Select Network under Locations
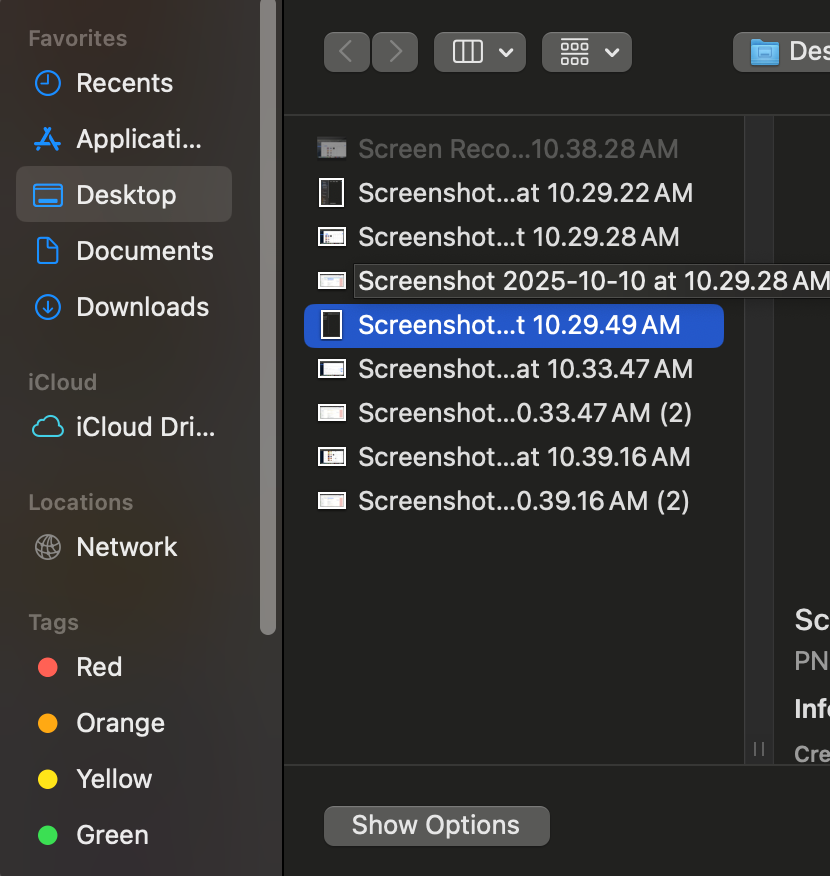Screen dimensions: 830x876 pyautogui.click(x=126, y=547)
